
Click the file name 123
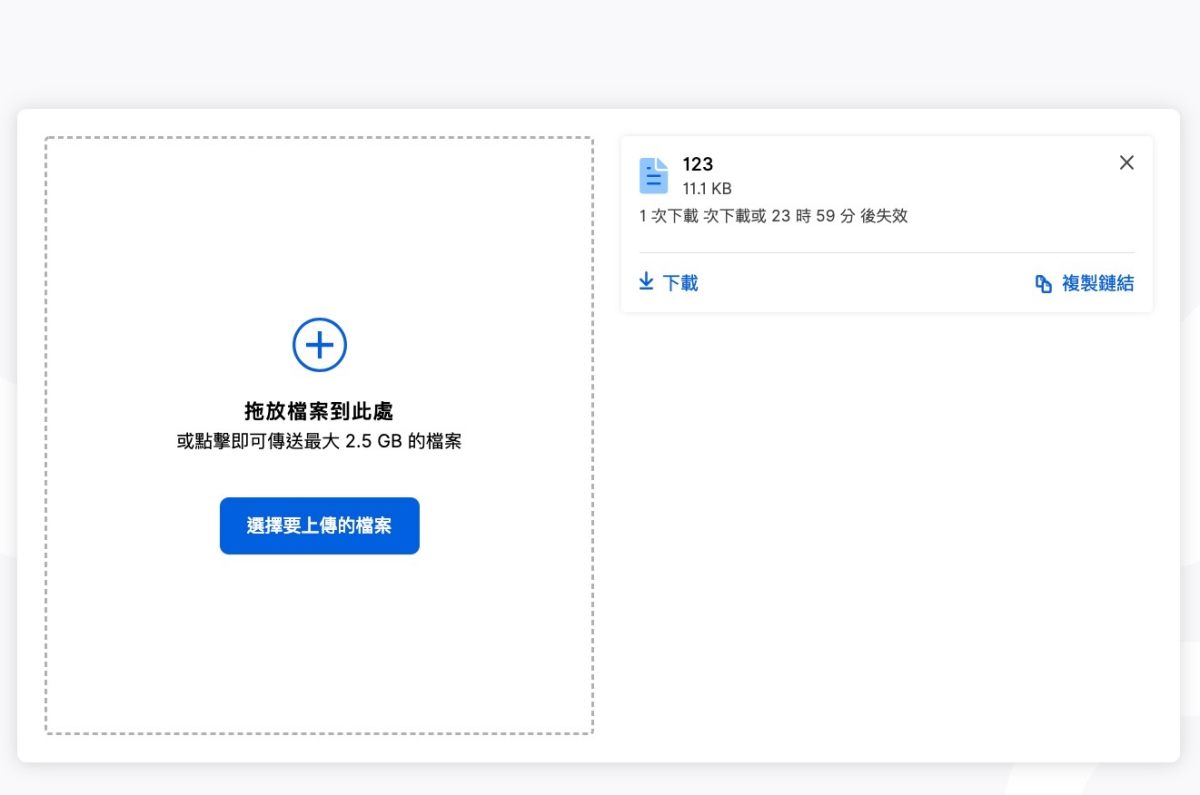(698, 165)
